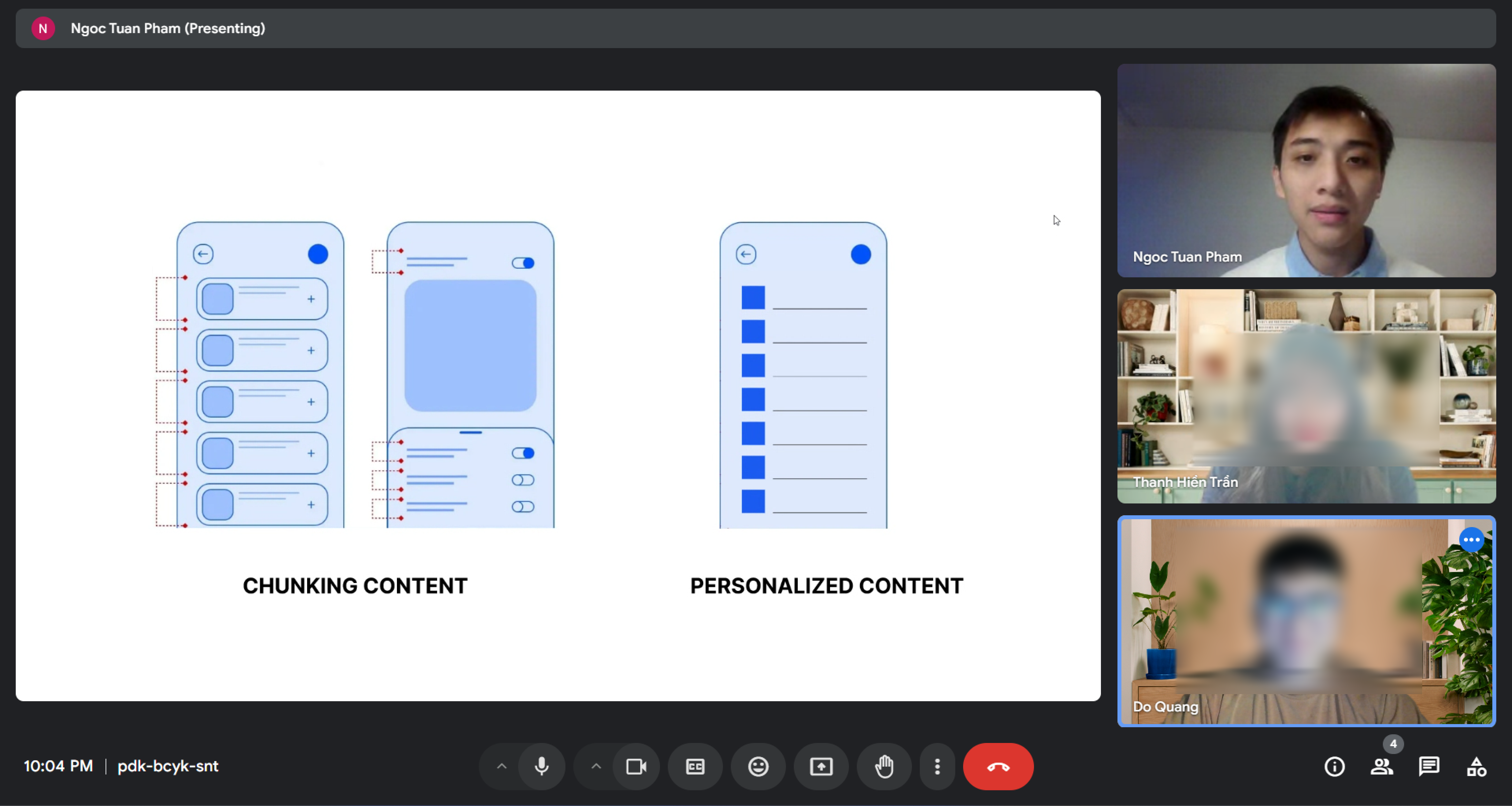Screen dimensions: 1512x806
Task: Click the presenter avatar N in top bar
Action: coord(43,28)
